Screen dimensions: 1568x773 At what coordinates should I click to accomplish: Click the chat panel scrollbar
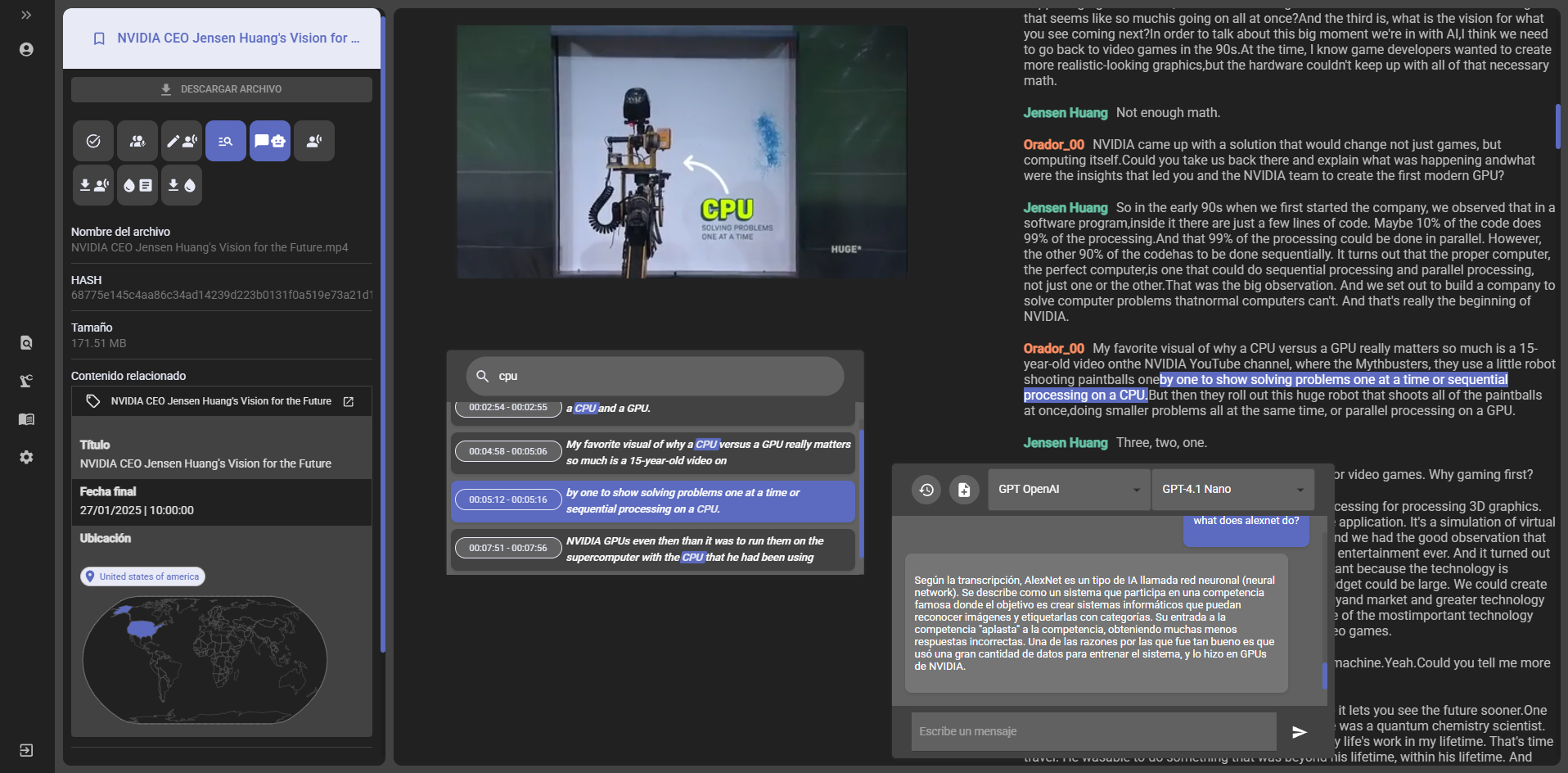[x=1324, y=676]
